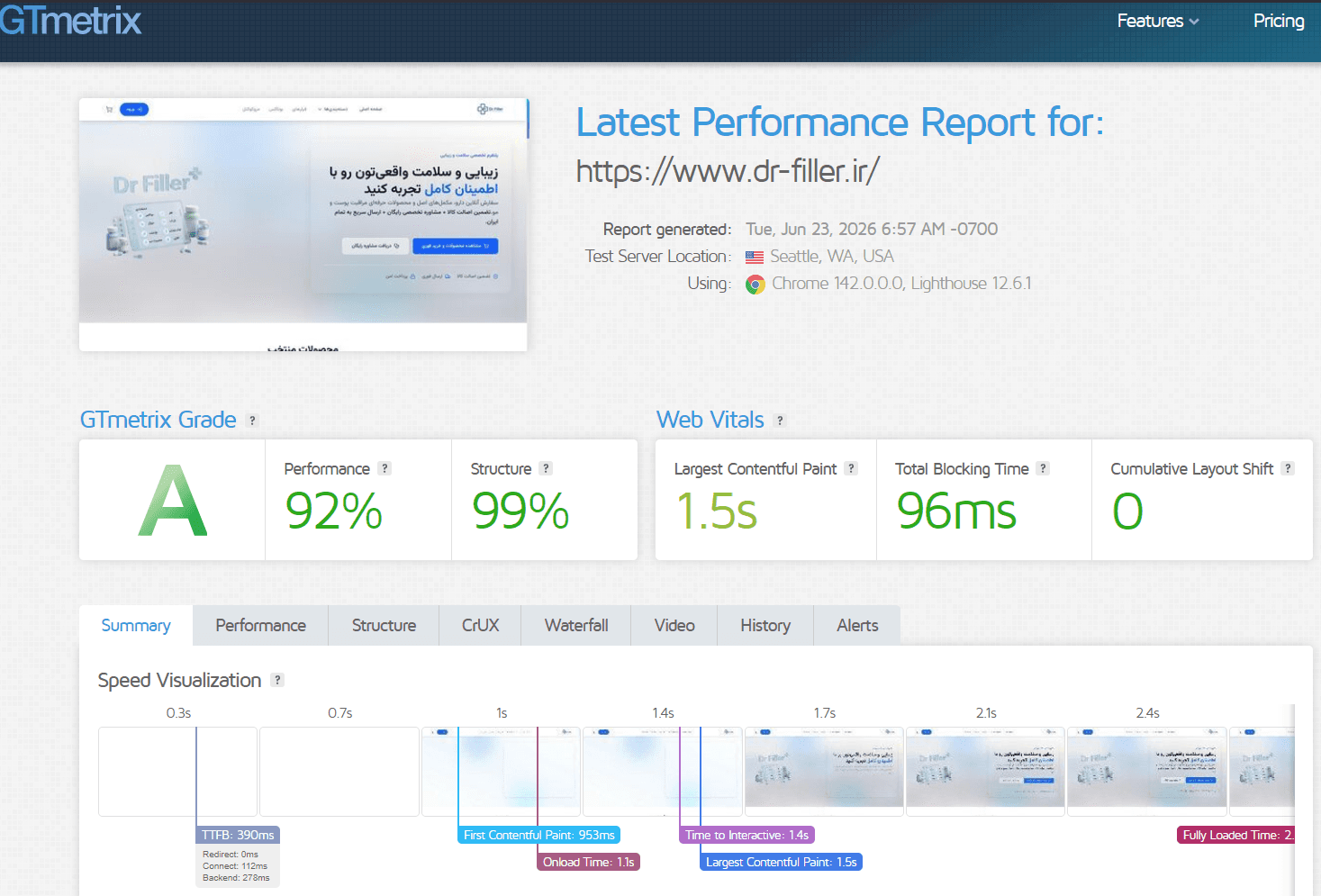Click the 1.5s LCP value
Screen dimensions: 1321x896
[717, 511]
